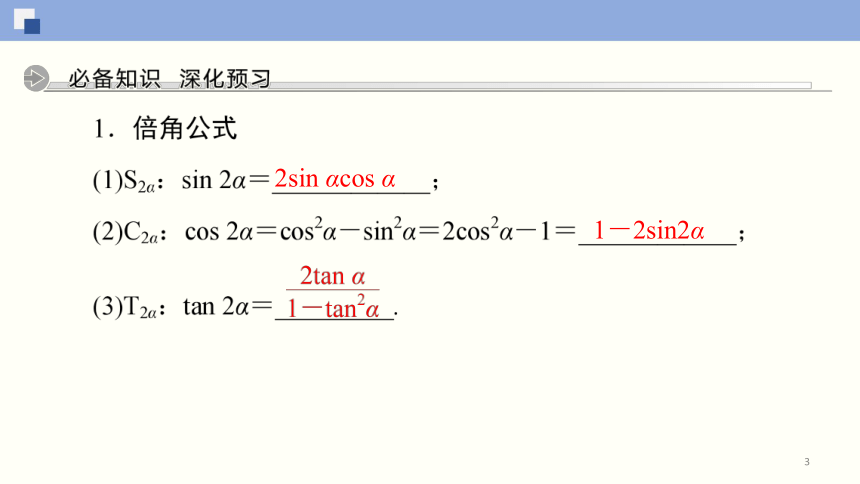Screen dimensions: 860x484
Task: Click the blue header banner
Action: click(430, 20)
